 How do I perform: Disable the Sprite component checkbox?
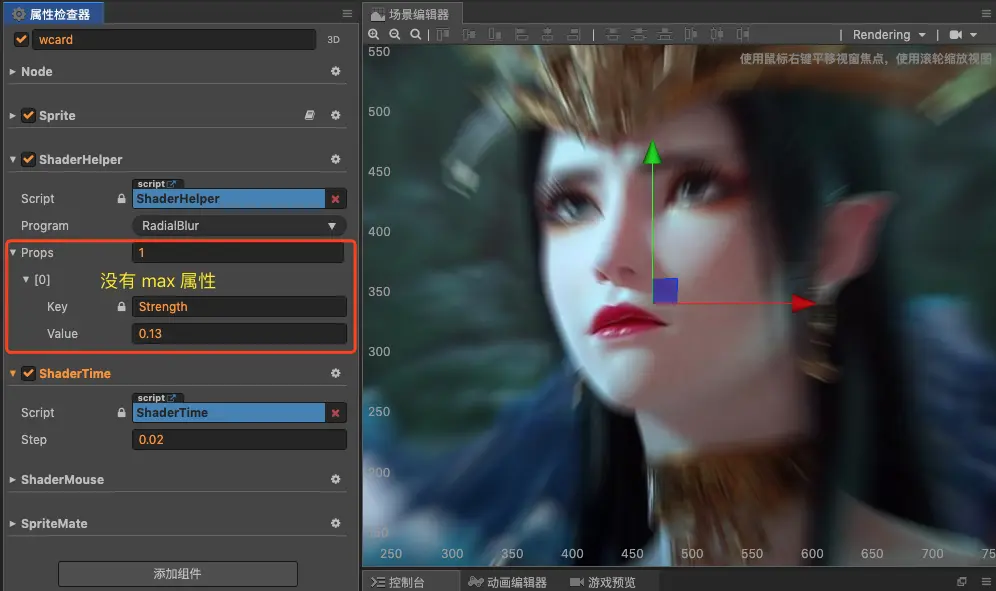tap(28, 116)
